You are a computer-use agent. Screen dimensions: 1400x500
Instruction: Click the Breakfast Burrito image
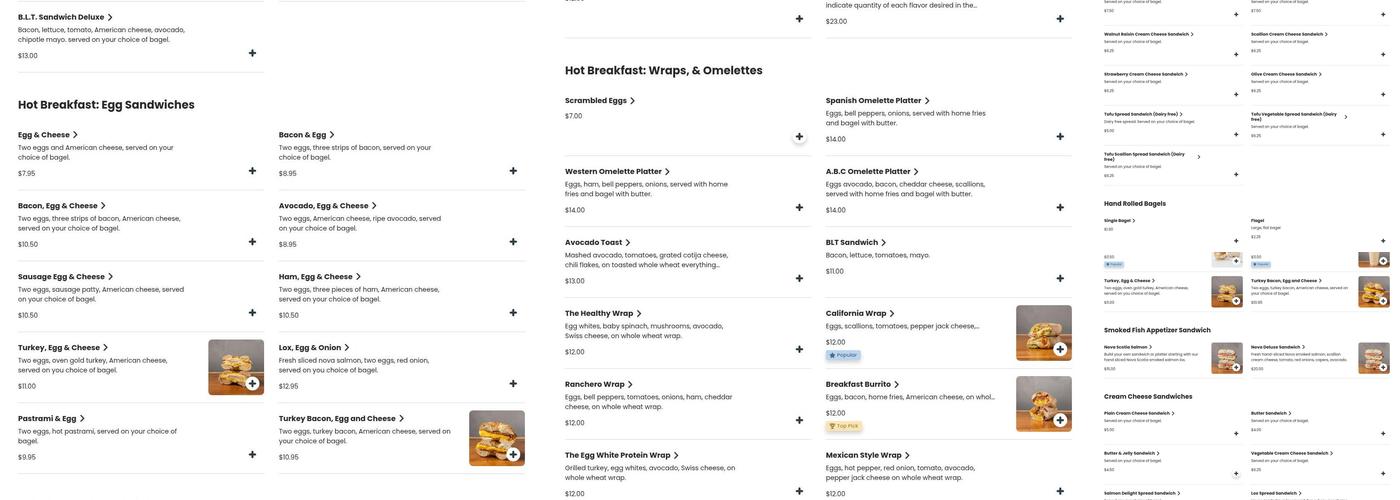coord(1043,404)
